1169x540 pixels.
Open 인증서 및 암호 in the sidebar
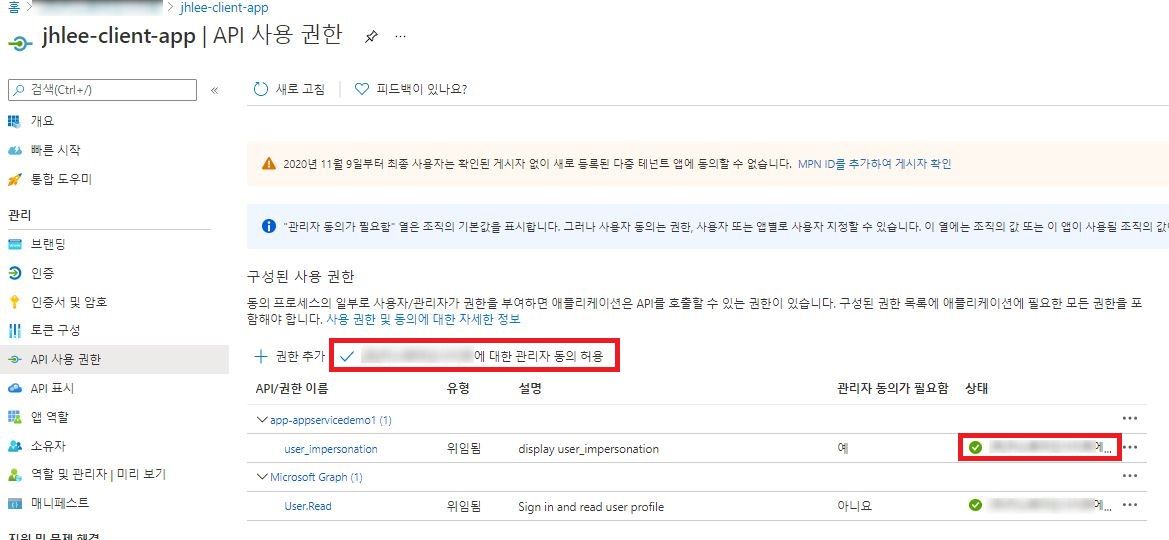(69, 302)
